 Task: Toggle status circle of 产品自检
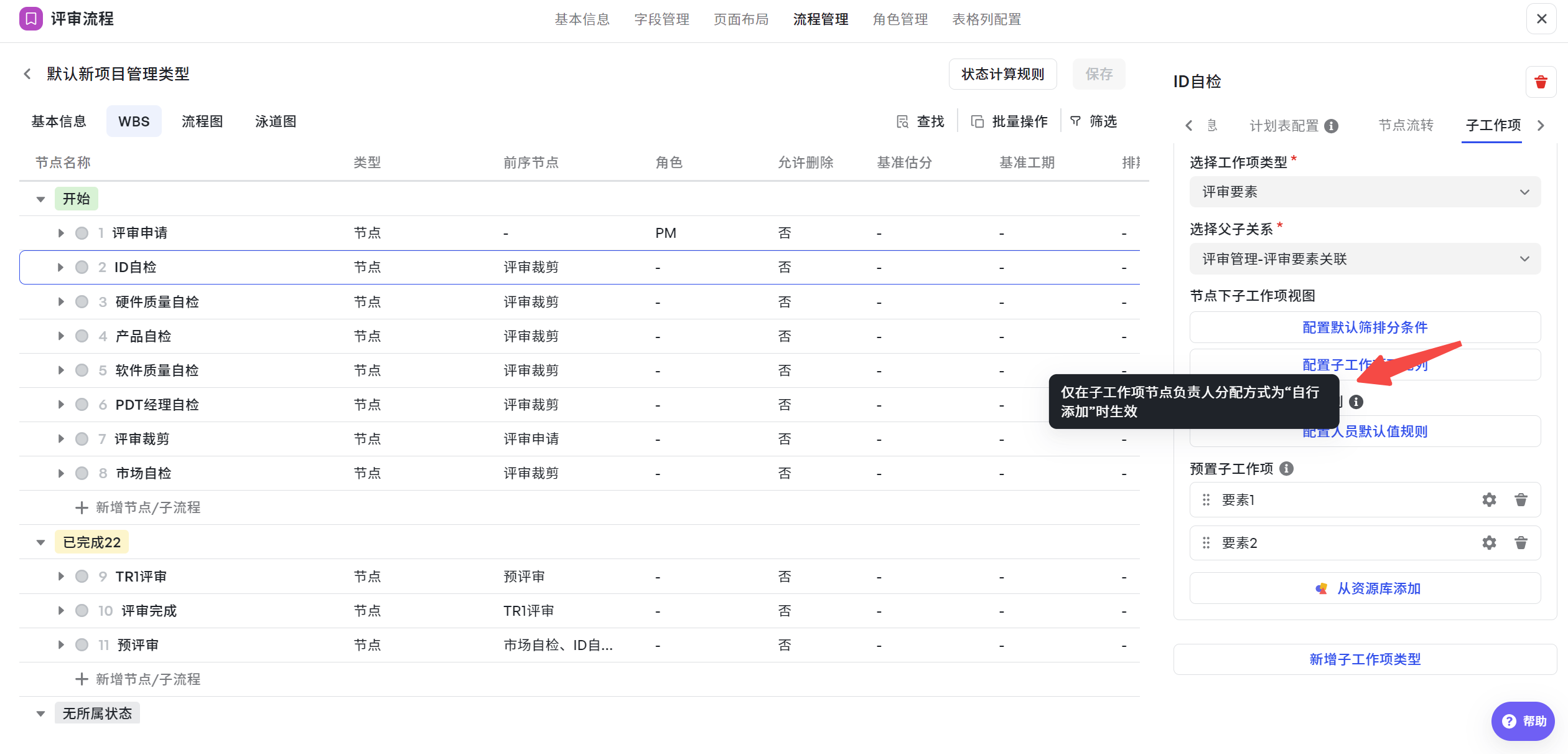point(82,336)
